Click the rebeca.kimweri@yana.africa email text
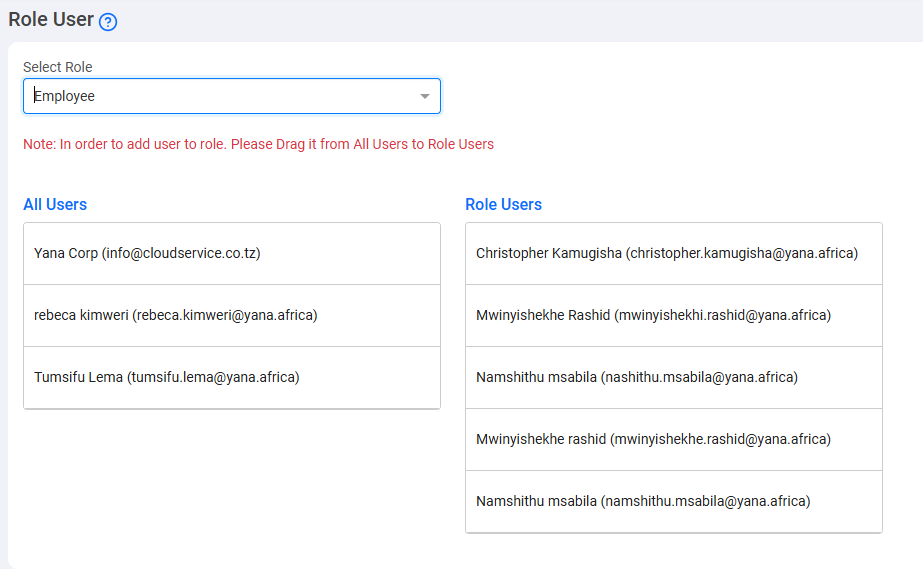Screen dimensions: 923x569 coord(225,316)
